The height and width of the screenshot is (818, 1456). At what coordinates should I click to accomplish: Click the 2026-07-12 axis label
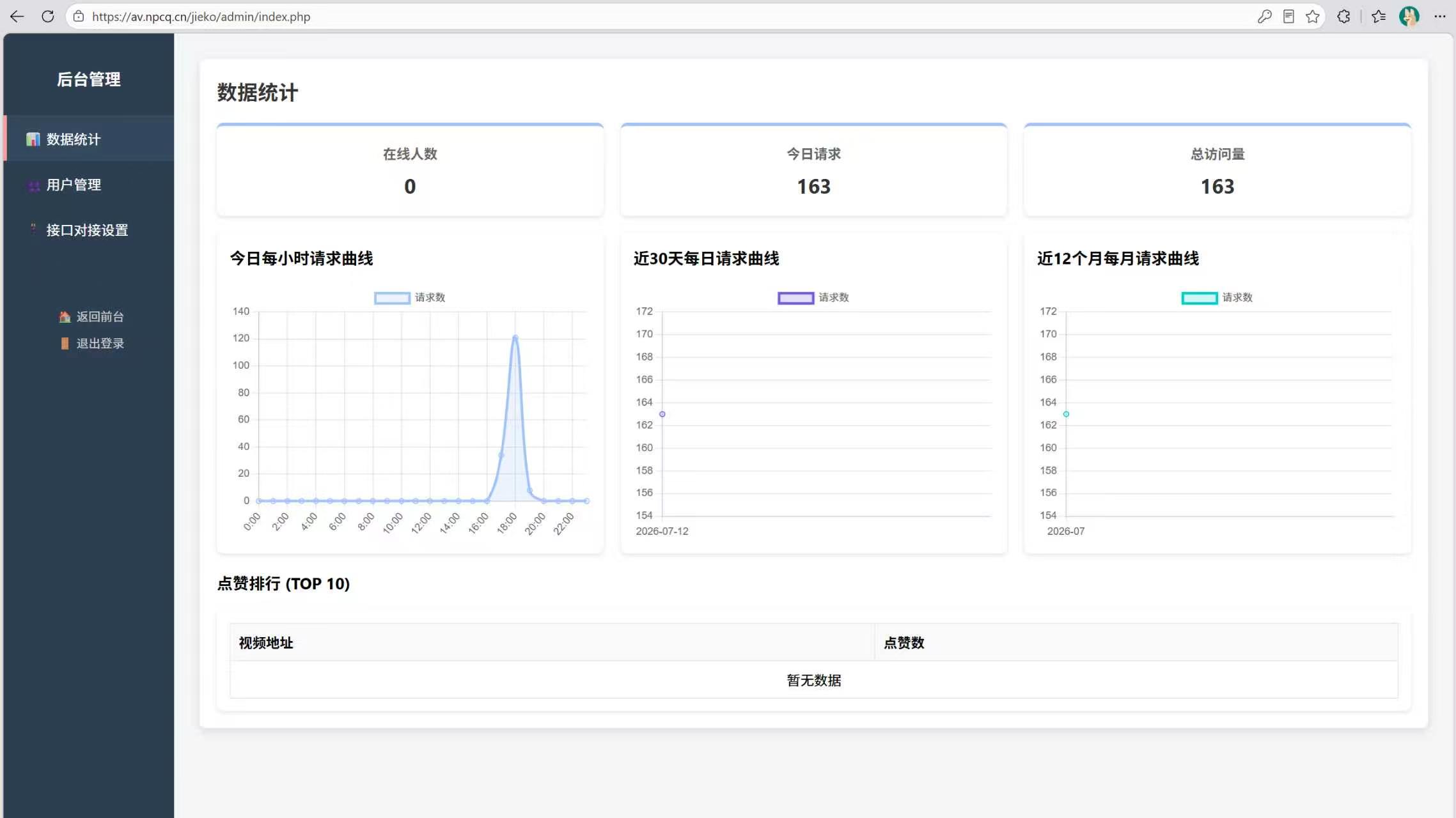click(x=662, y=531)
